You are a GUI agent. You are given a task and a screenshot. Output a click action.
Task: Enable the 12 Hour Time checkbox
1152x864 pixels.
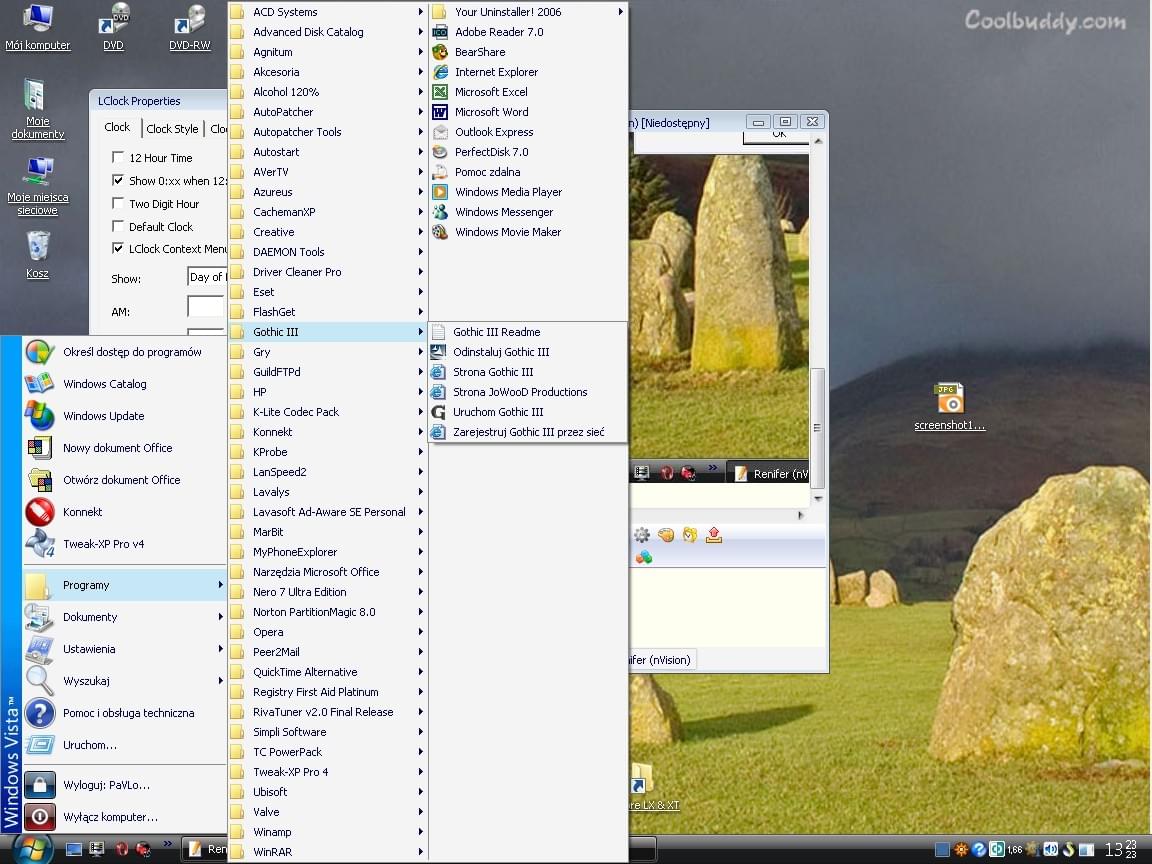[x=118, y=158]
